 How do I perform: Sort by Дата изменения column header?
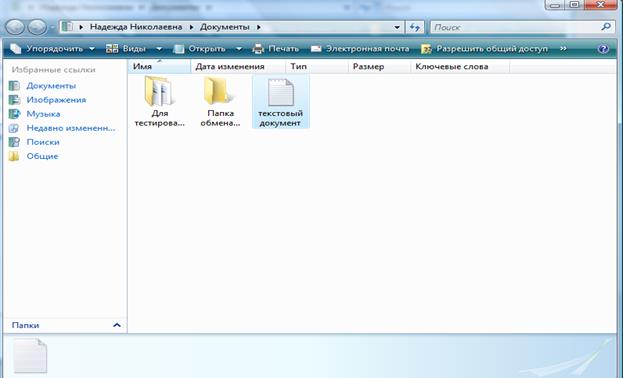coord(238,66)
